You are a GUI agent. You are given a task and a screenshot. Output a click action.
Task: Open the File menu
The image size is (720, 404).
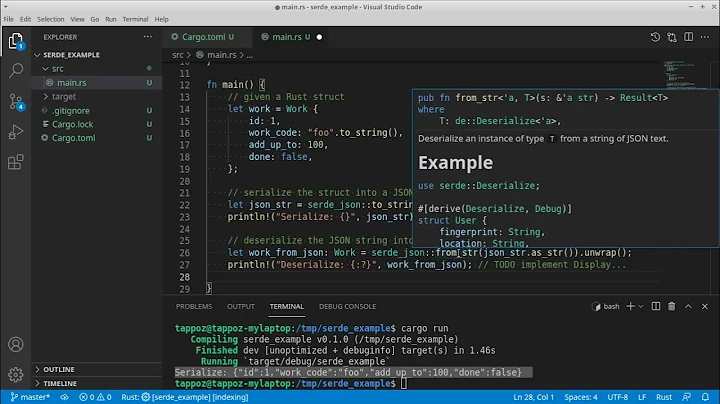(x=8, y=19)
